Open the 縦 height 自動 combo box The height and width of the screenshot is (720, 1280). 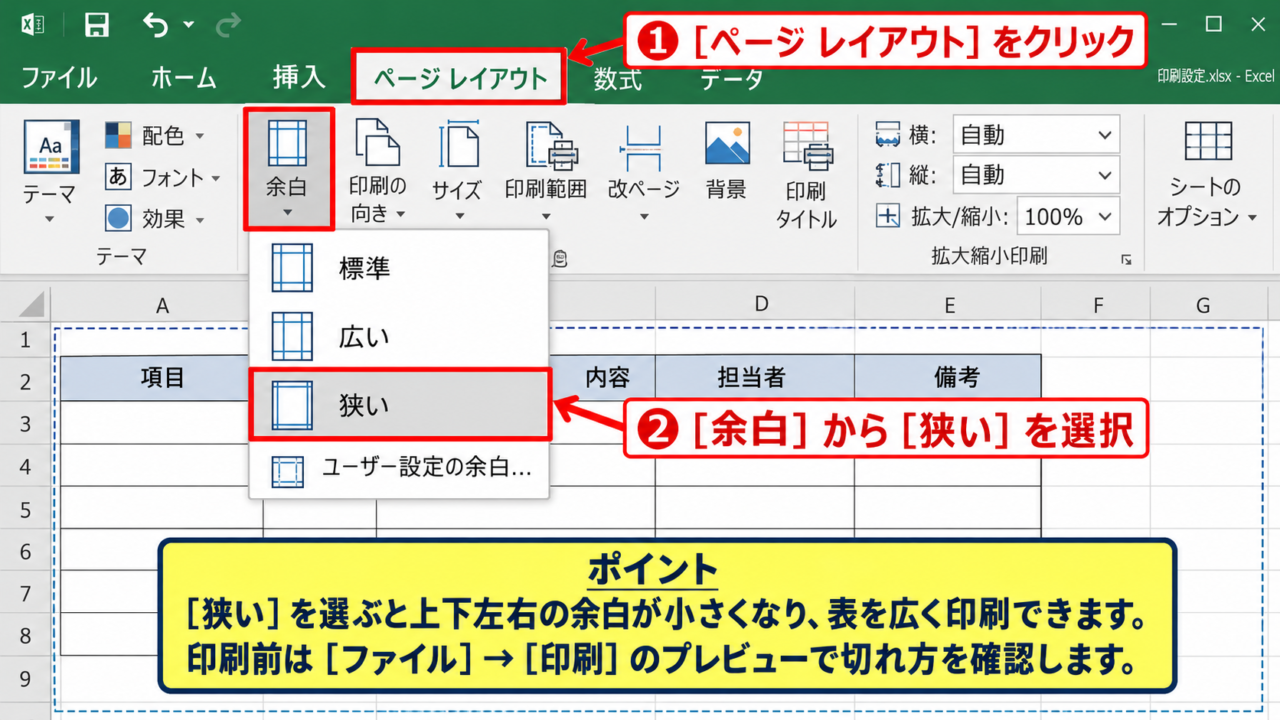click(1036, 176)
